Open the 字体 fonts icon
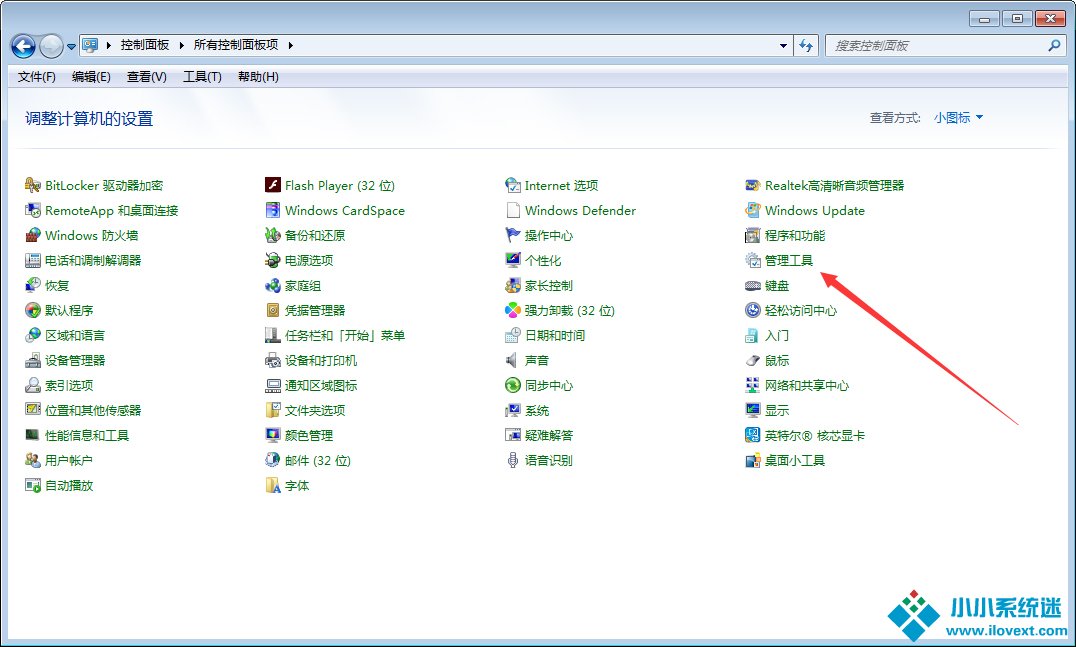The image size is (1076, 647). [x=272, y=485]
